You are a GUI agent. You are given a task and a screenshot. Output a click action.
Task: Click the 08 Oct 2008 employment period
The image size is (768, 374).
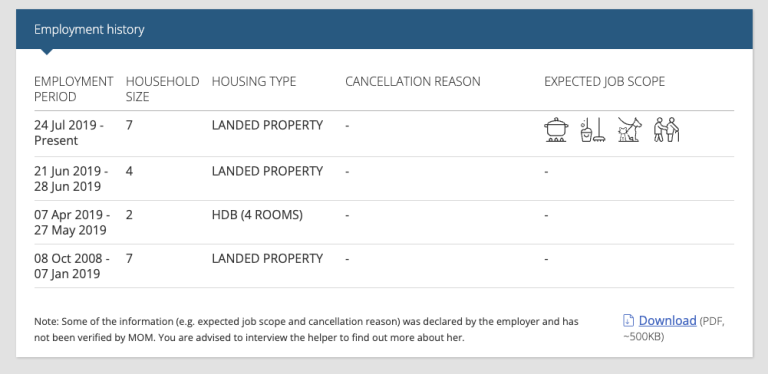click(x=72, y=266)
